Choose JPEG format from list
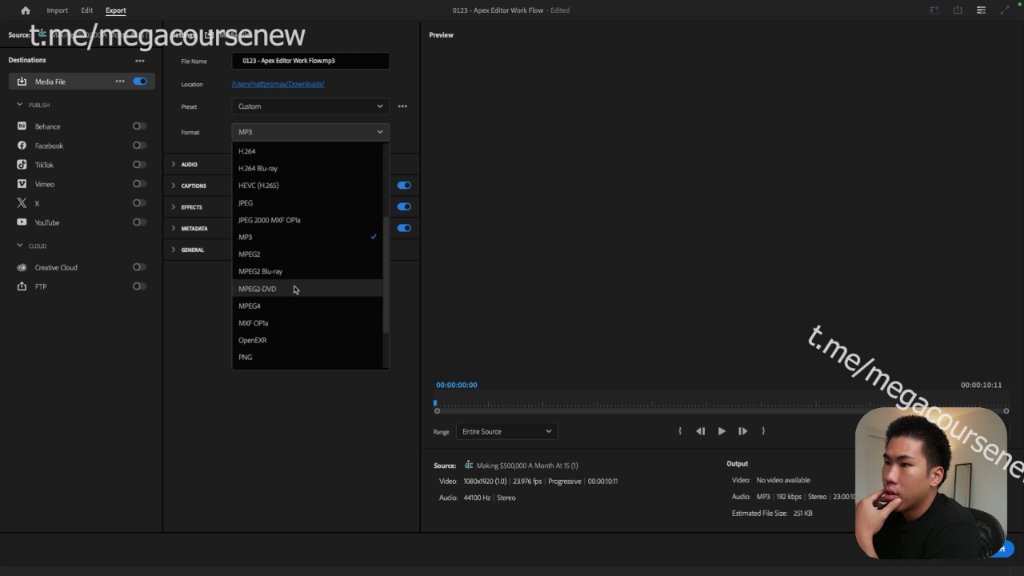The height and width of the screenshot is (576, 1024). (307, 203)
